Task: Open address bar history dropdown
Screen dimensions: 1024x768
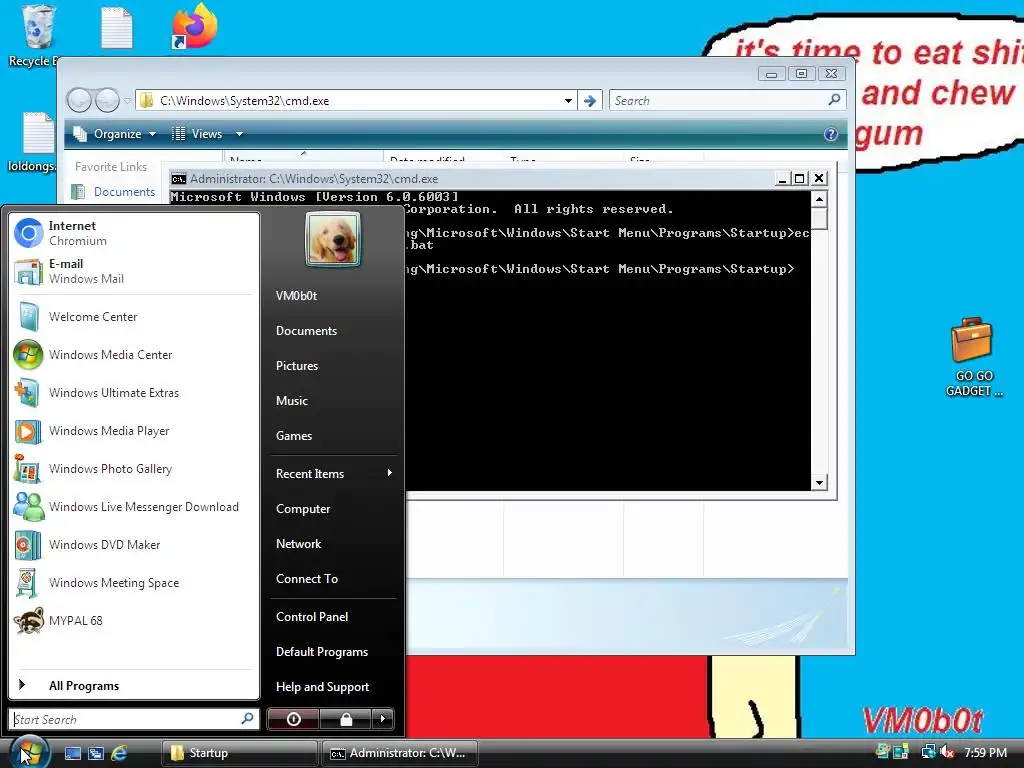Action: point(568,101)
